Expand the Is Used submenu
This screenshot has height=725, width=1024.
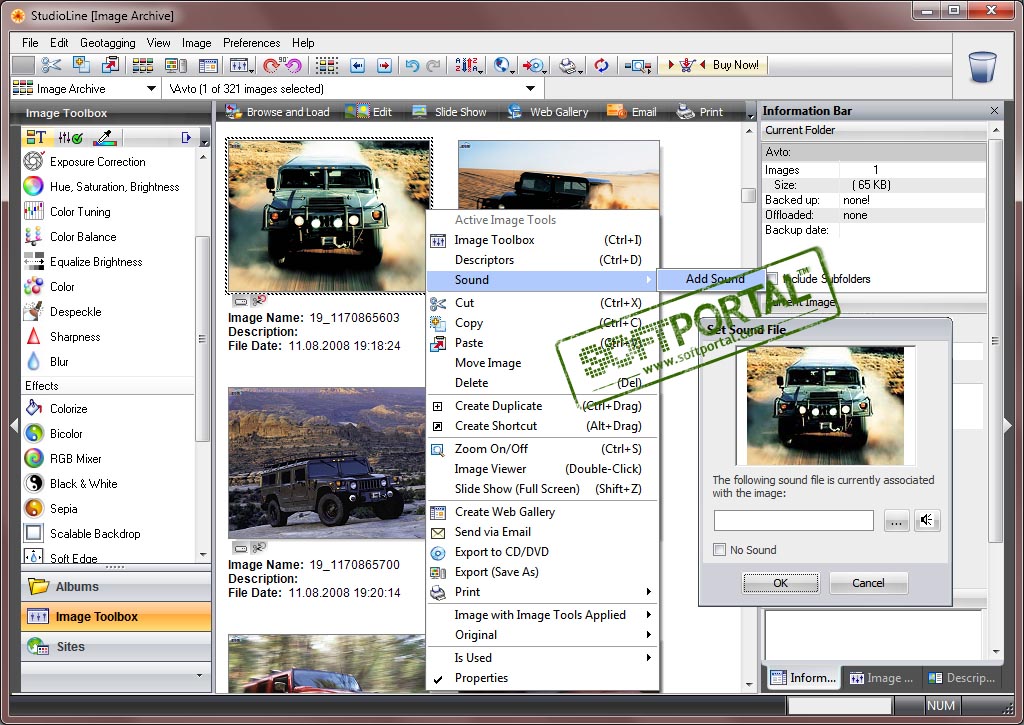(648, 658)
